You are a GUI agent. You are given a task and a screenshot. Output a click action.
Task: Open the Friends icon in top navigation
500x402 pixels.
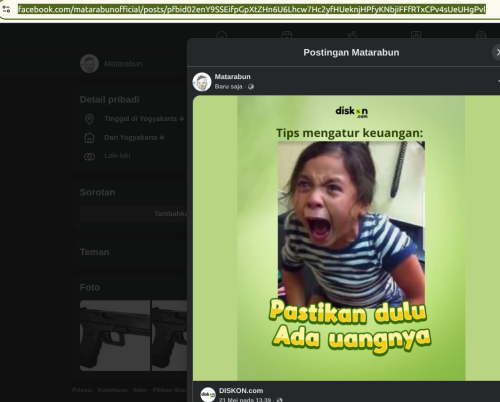point(352,35)
